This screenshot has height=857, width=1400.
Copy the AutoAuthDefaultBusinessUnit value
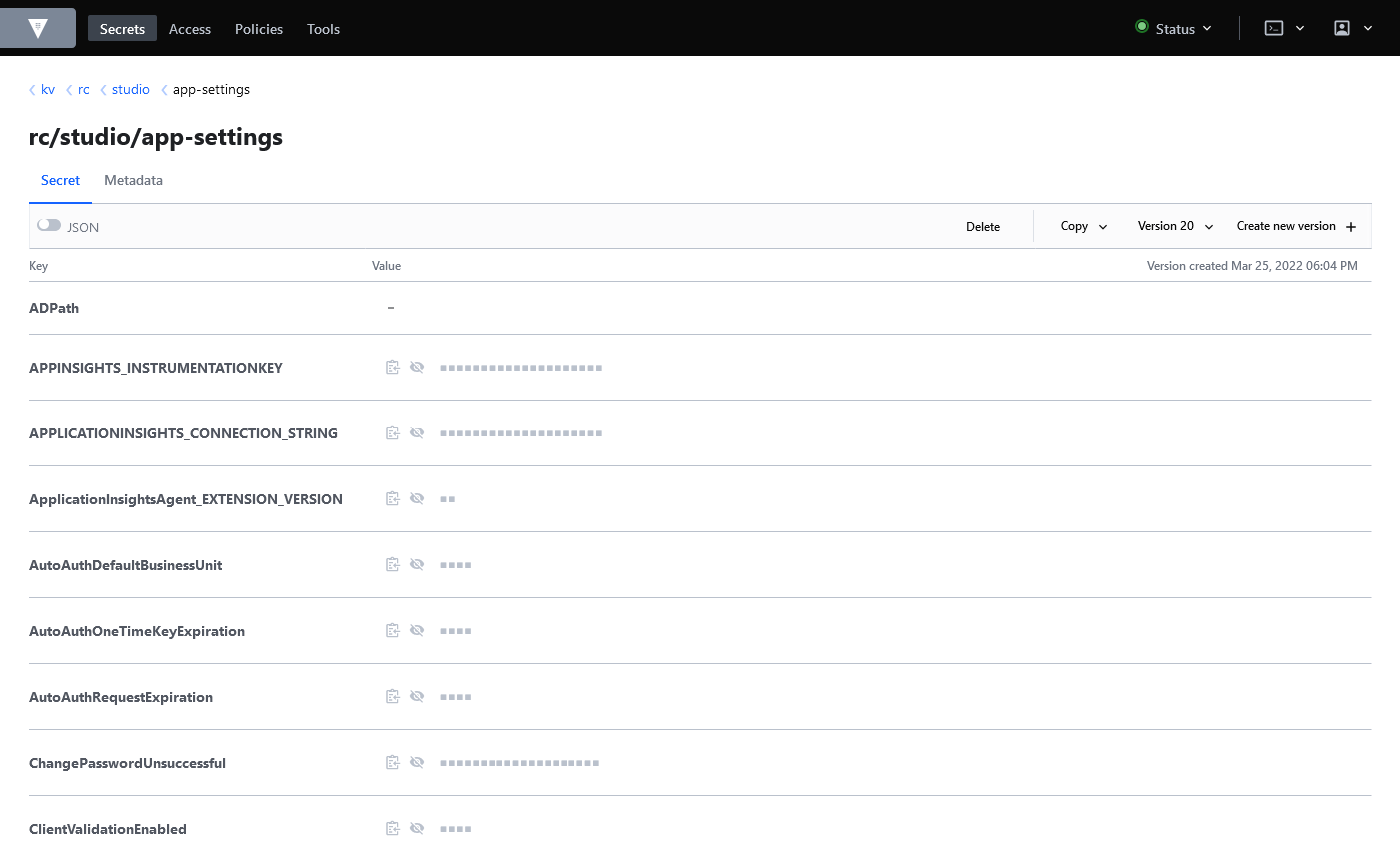(x=392, y=565)
